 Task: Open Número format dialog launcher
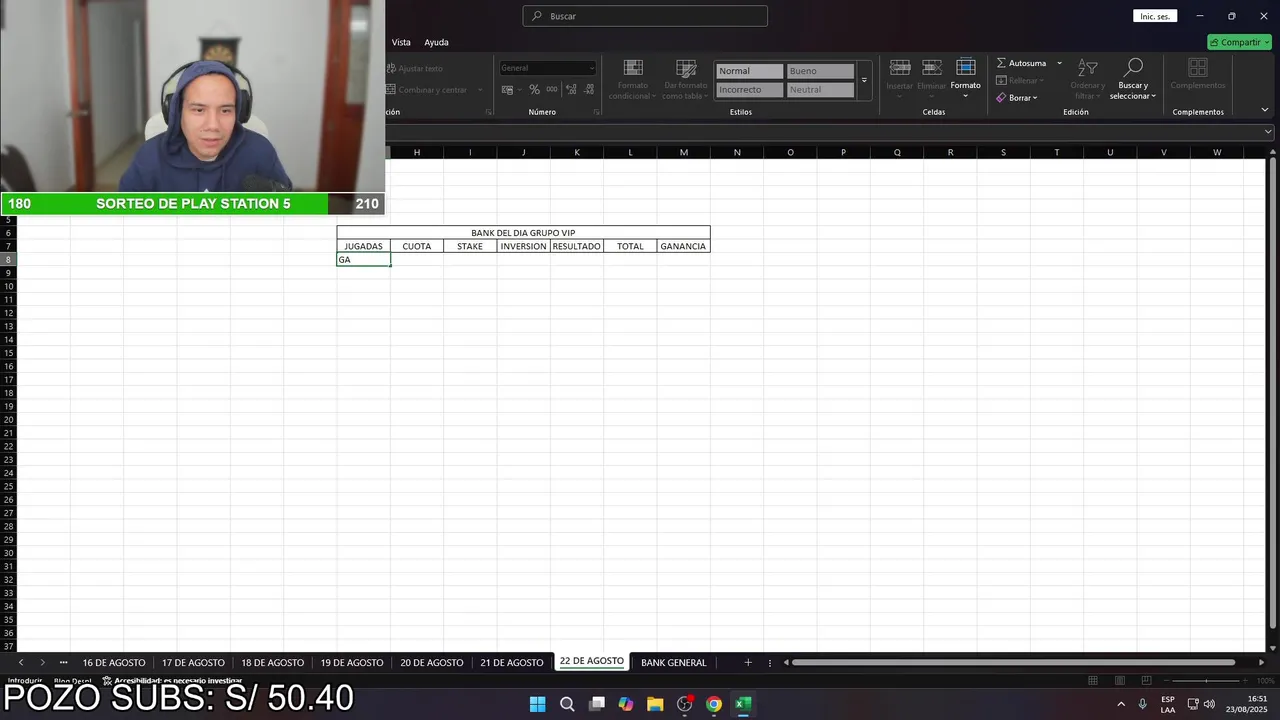point(597,112)
